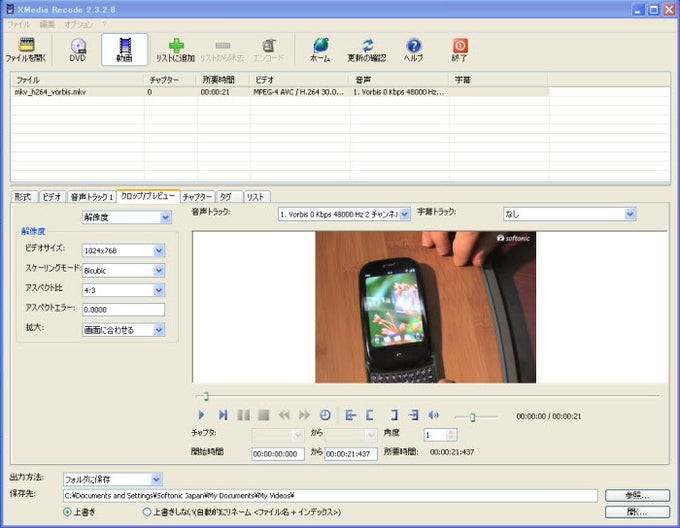This screenshot has height=528, width=680.
Task: Click the end time 00:00:21:437 field
Action: [x=350, y=454]
